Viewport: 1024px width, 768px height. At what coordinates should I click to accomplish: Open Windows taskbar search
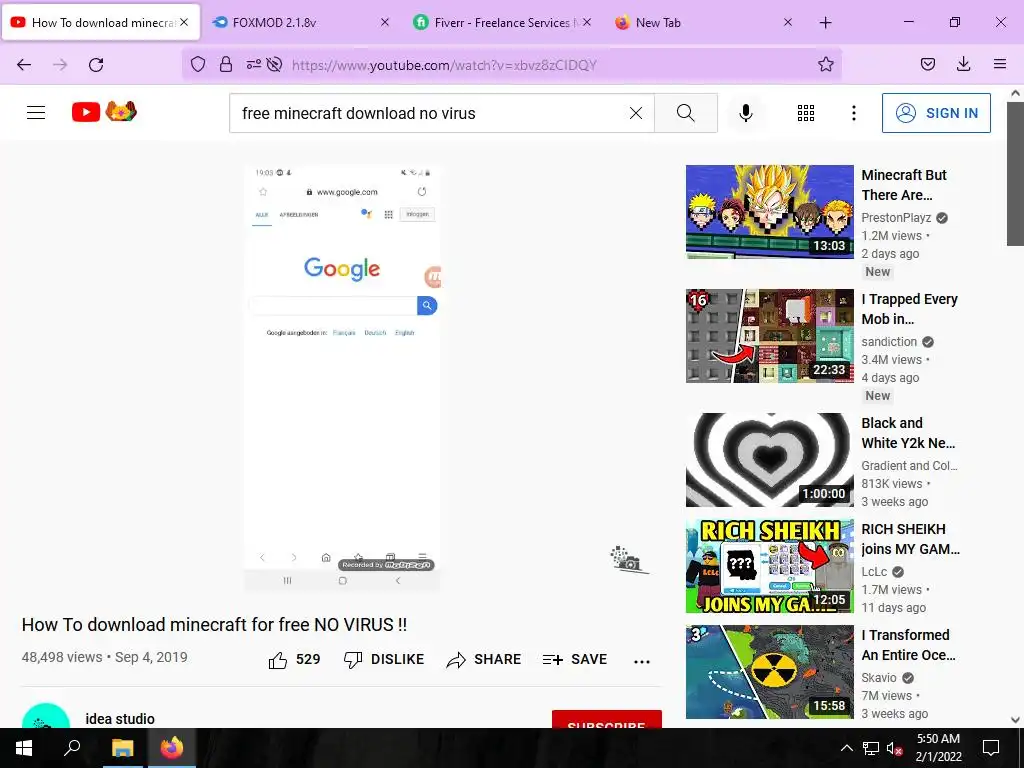(72, 748)
